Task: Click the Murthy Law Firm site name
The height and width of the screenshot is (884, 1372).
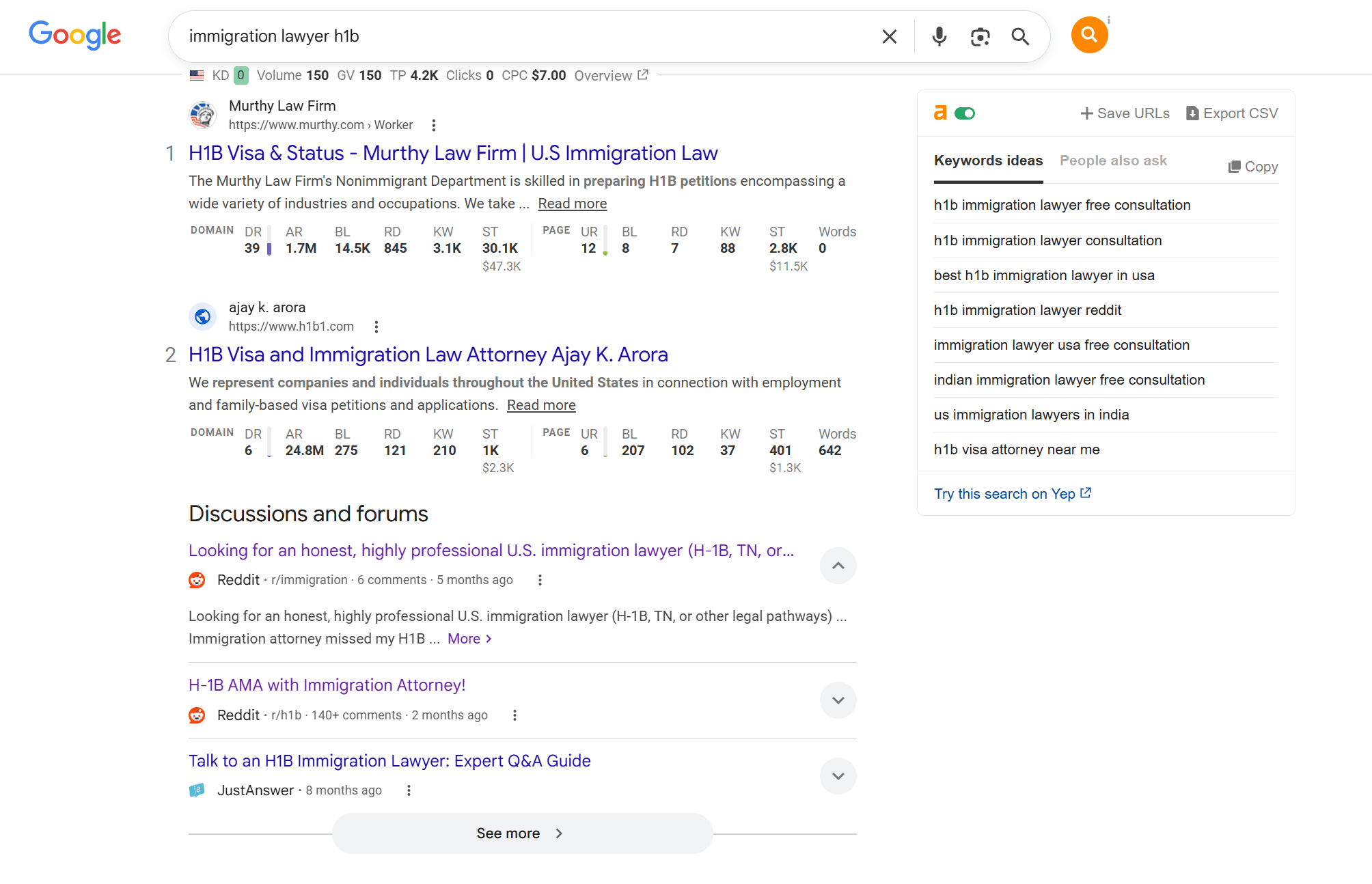Action: tap(282, 106)
